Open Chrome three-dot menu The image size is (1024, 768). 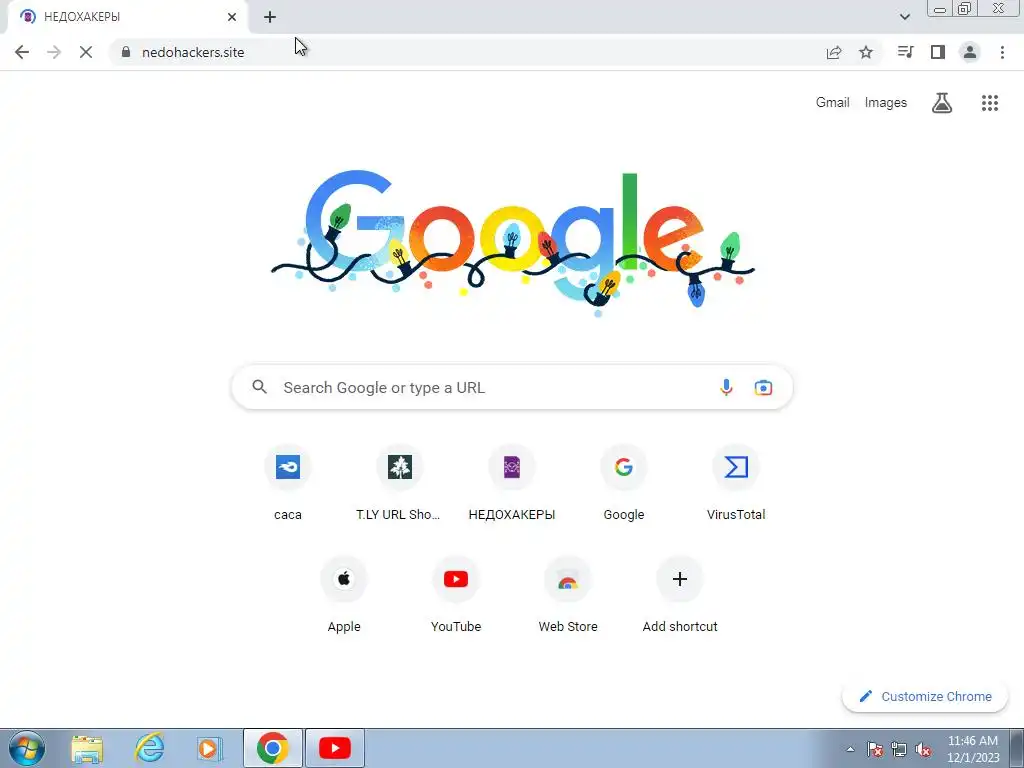(x=1002, y=52)
